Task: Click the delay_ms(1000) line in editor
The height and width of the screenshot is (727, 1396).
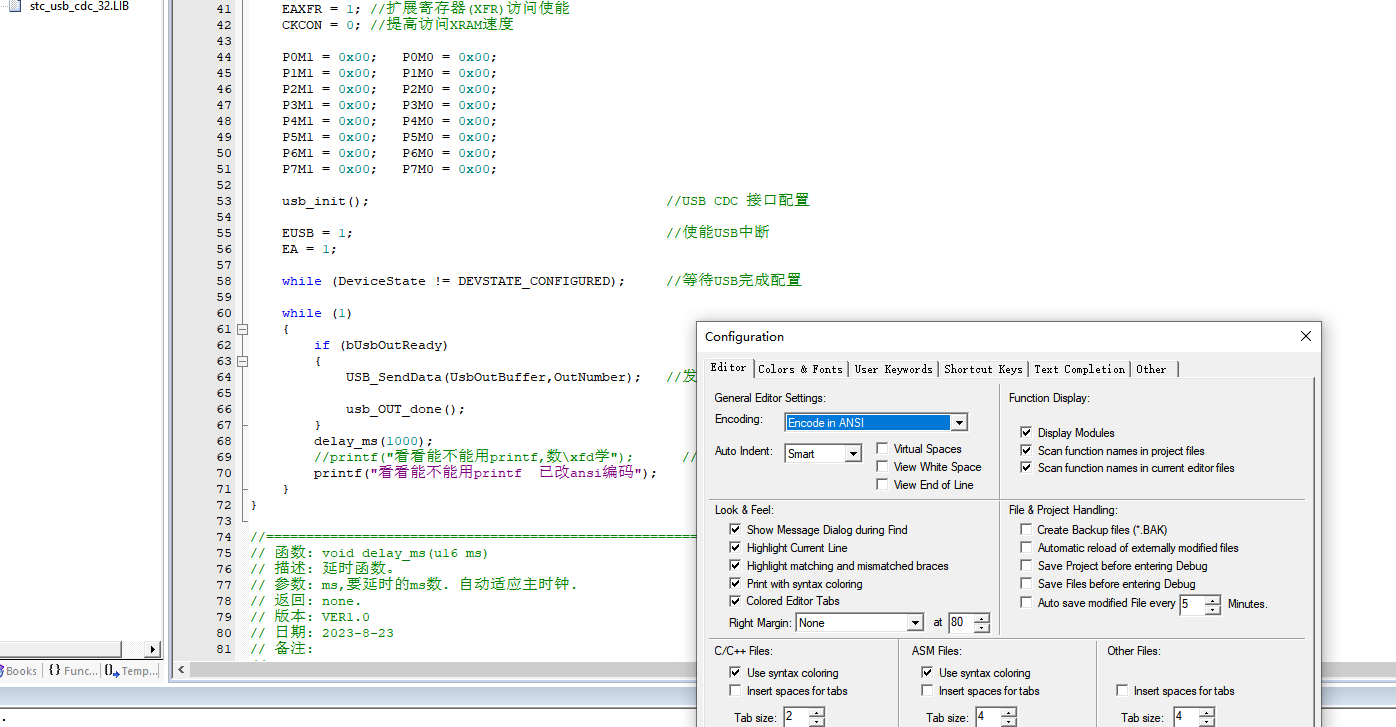Action: (x=374, y=441)
